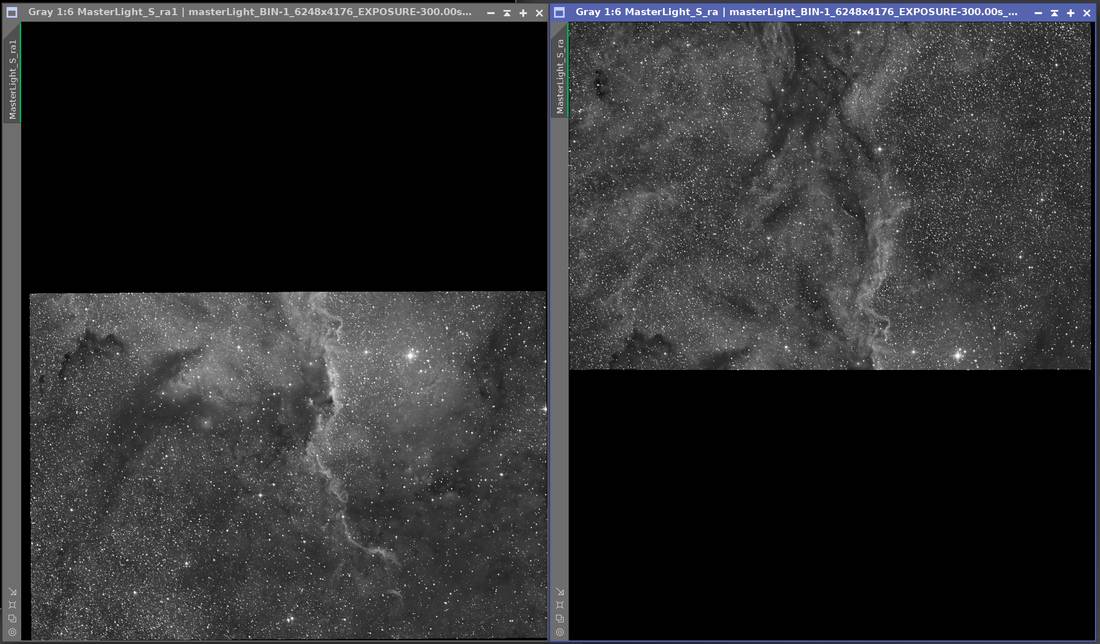
Task: Click the circular target icon in MasterLight_S_ra window
Action: point(559,631)
